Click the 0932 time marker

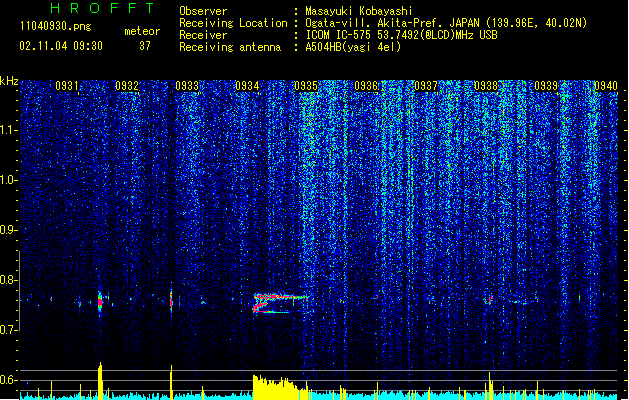(x=127, y=86)
